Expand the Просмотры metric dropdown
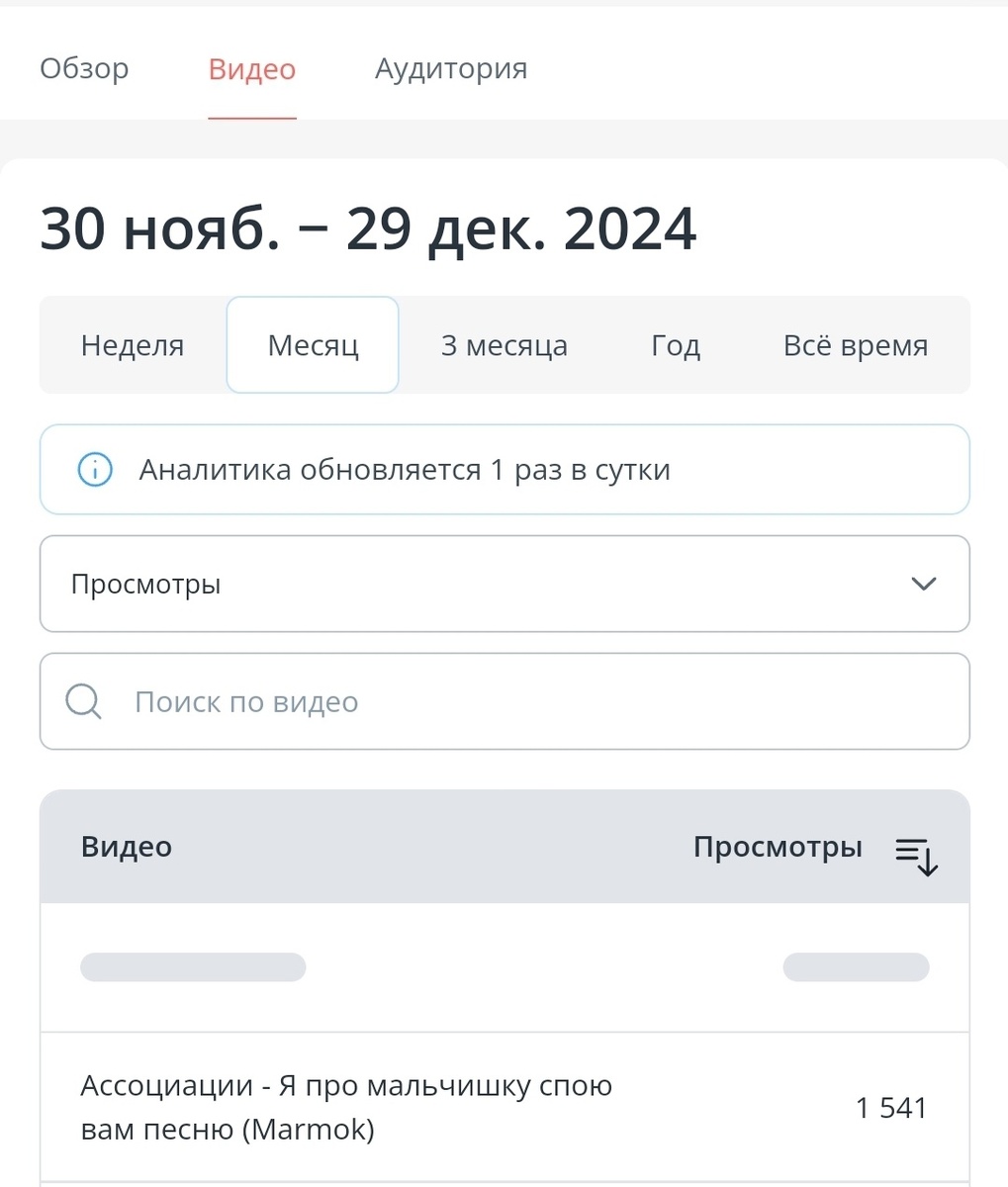Image resolution: width=1008 pixels, height=1187 pixels. point(504,584)
